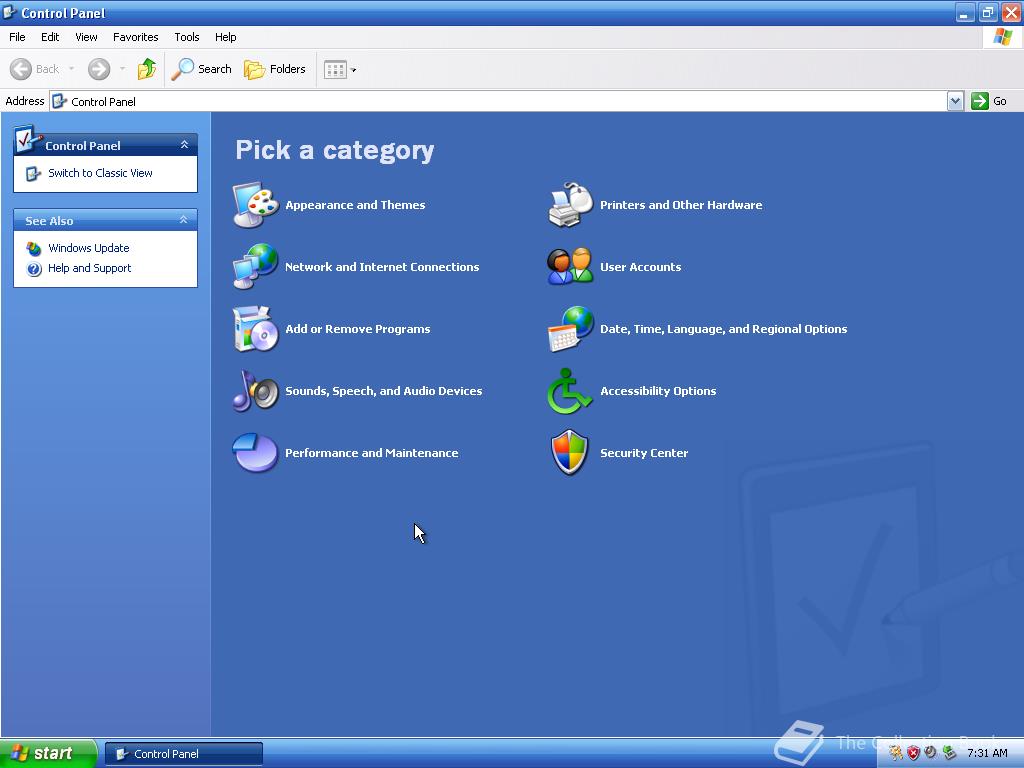This screenshot has height=768, width=1024.
Task: Click the Start button
Action: 48,753
